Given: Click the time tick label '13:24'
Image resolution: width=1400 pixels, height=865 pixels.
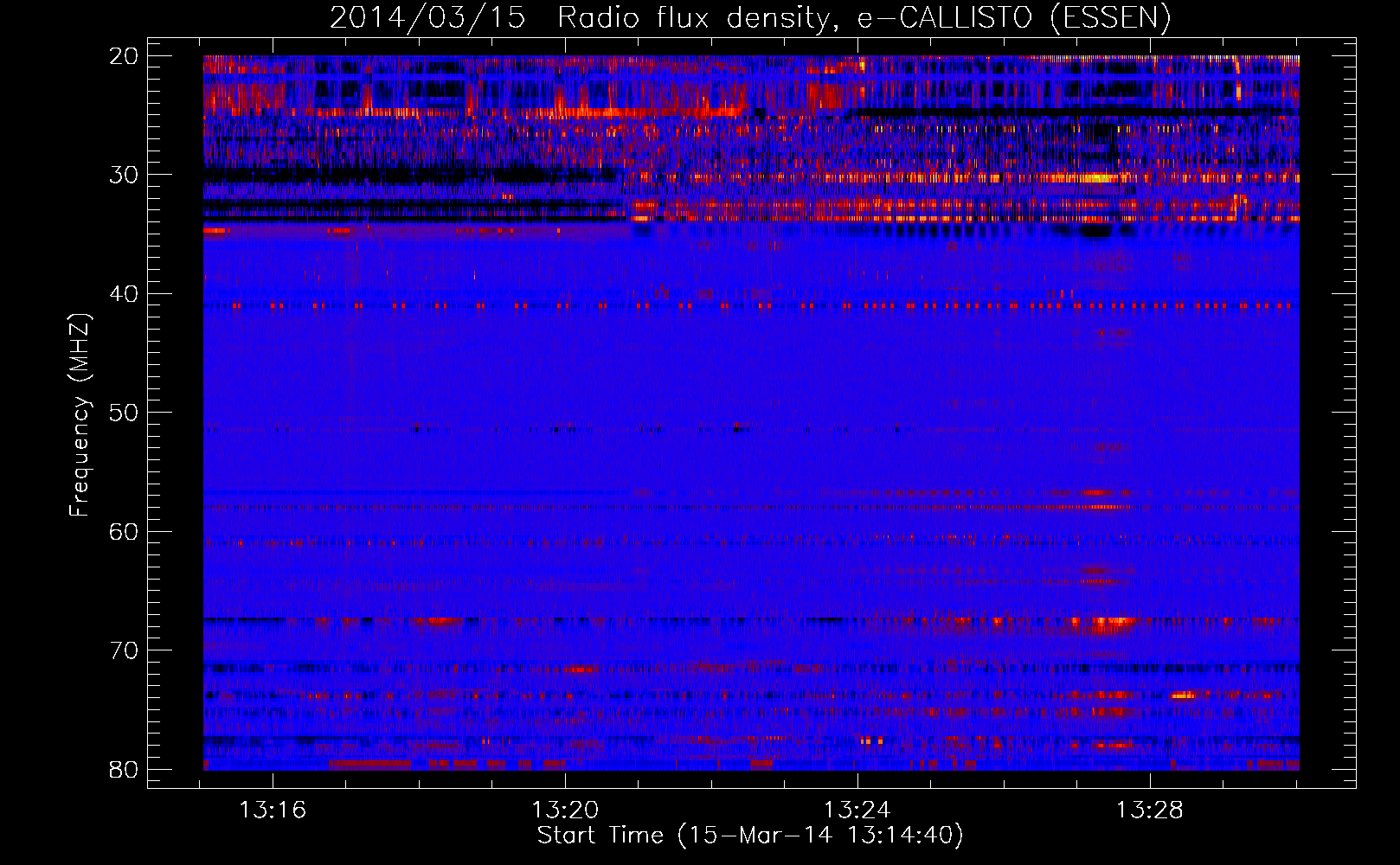Looking at the screenshot, I should pos(857,811).
